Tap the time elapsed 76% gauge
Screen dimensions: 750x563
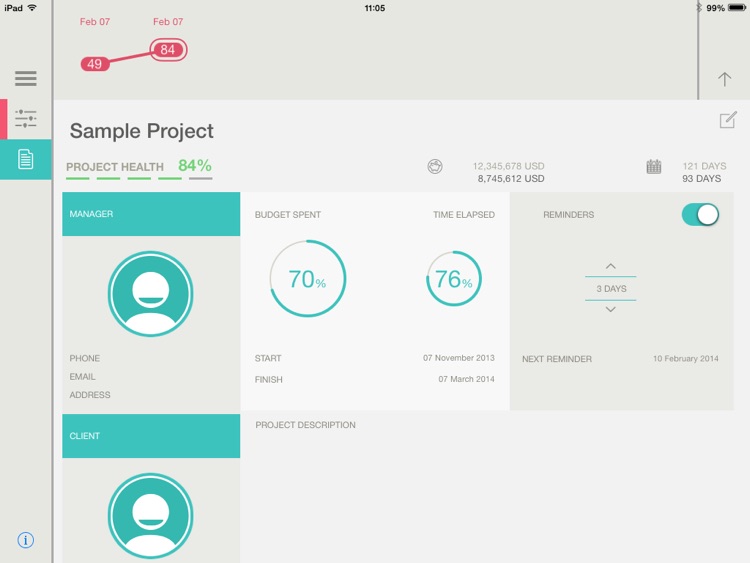tap(454, 278)
